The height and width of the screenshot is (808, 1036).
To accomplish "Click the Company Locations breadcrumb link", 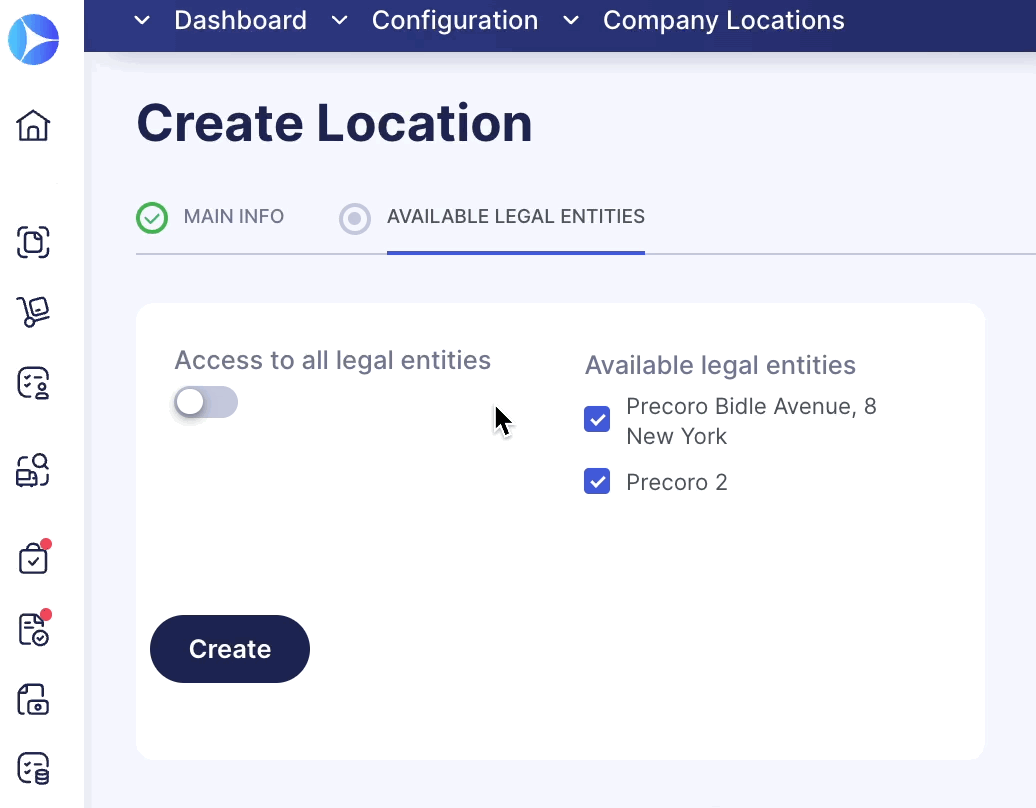I will tap(723, 20).
